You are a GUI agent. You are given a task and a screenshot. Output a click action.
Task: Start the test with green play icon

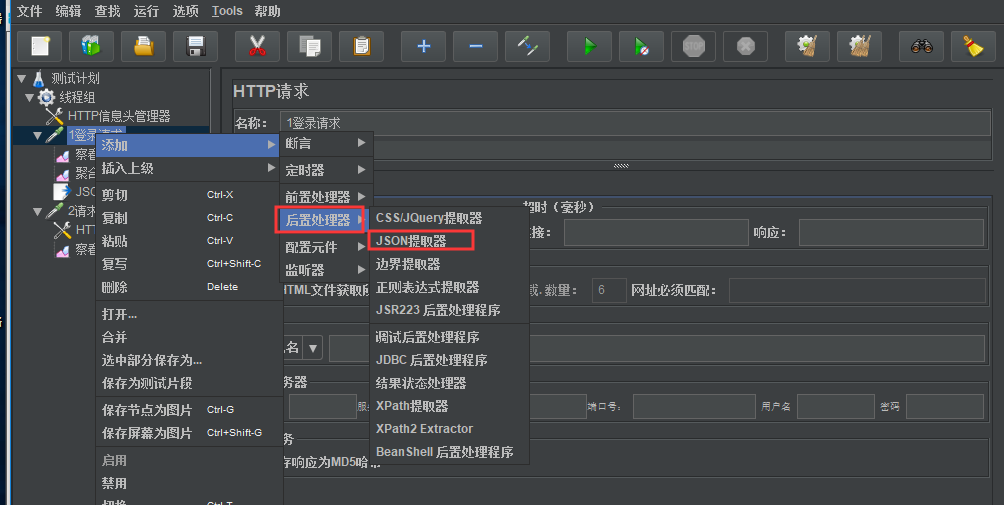[589, 46]
